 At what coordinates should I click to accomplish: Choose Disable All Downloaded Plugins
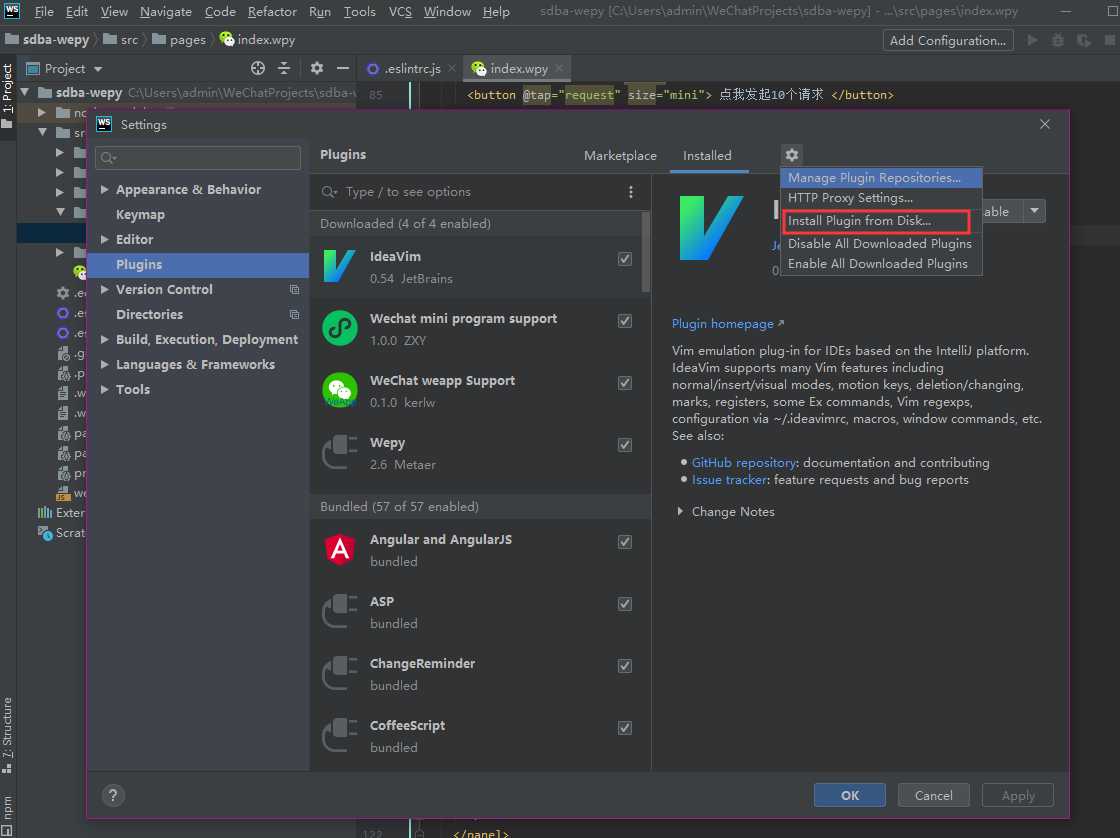click(881, 244)
